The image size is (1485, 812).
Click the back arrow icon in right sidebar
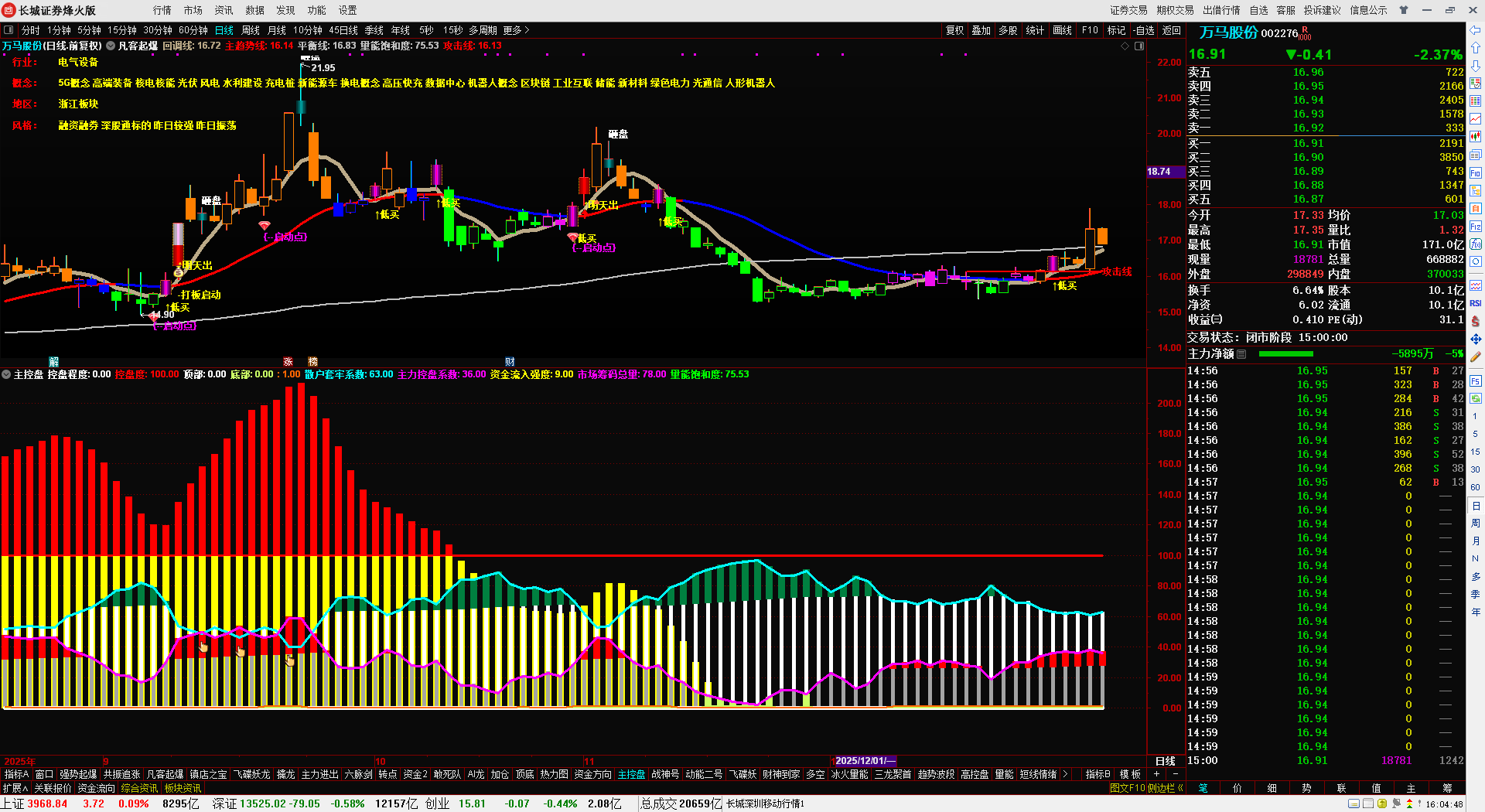1475,30
